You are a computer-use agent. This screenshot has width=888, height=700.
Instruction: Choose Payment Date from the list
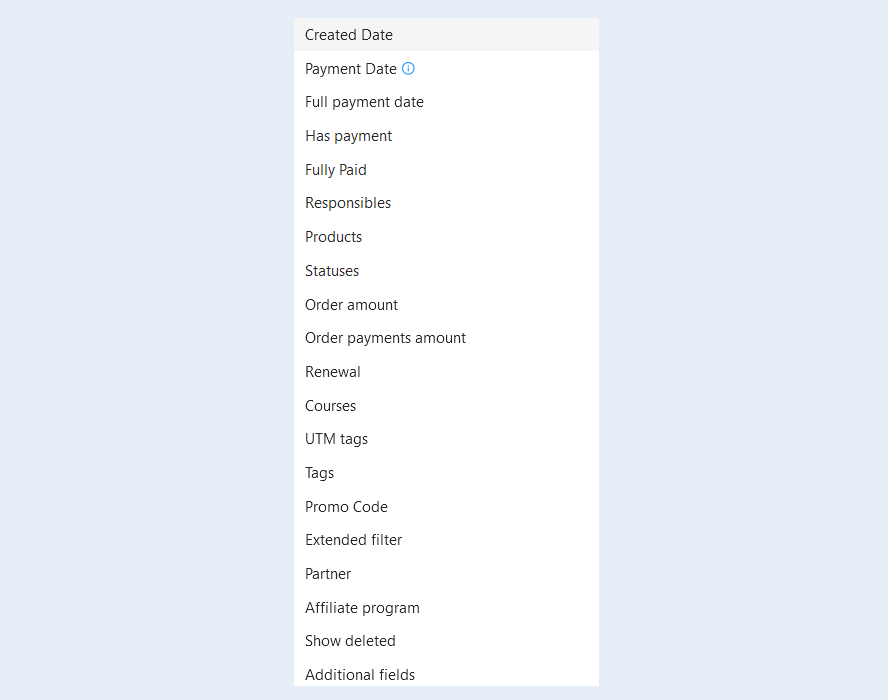click(446, 69)
